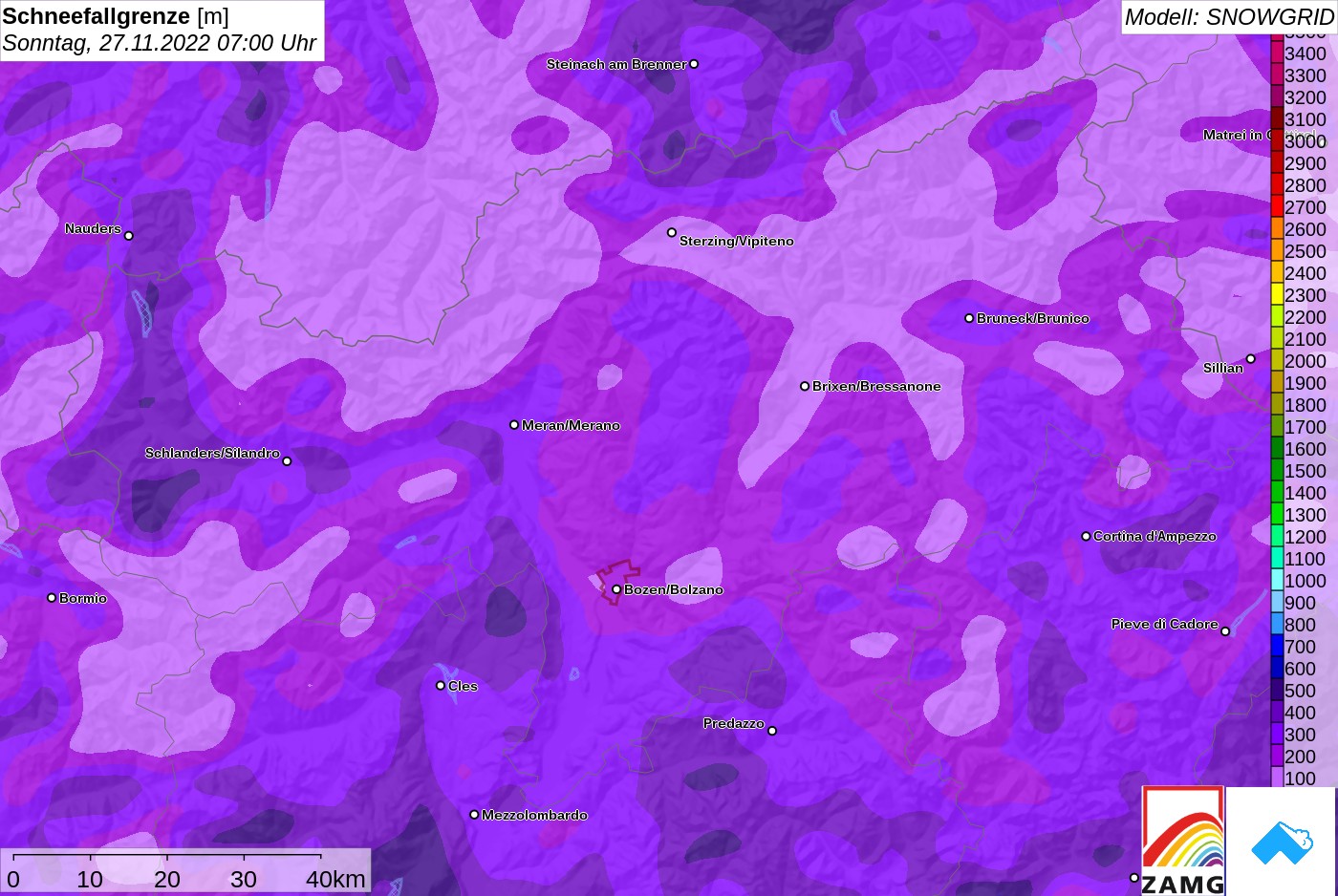Screen dimensions: 1338x896
Task: Click the Cortina d'Ampezzo marker dot
Action: point(1086,536)
